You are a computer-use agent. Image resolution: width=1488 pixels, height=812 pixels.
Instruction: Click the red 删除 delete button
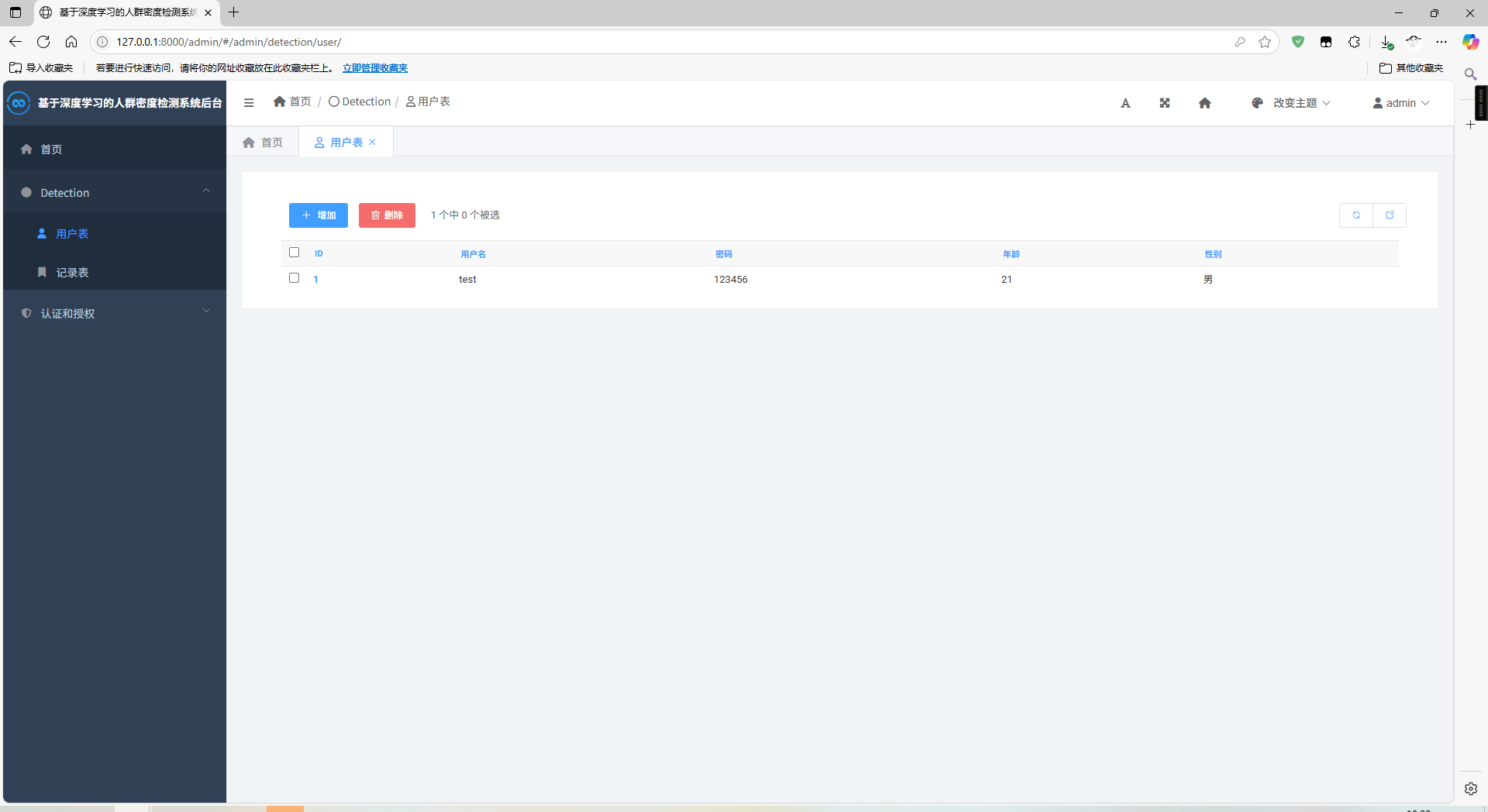pyautogui.click(x=387, y=215)
